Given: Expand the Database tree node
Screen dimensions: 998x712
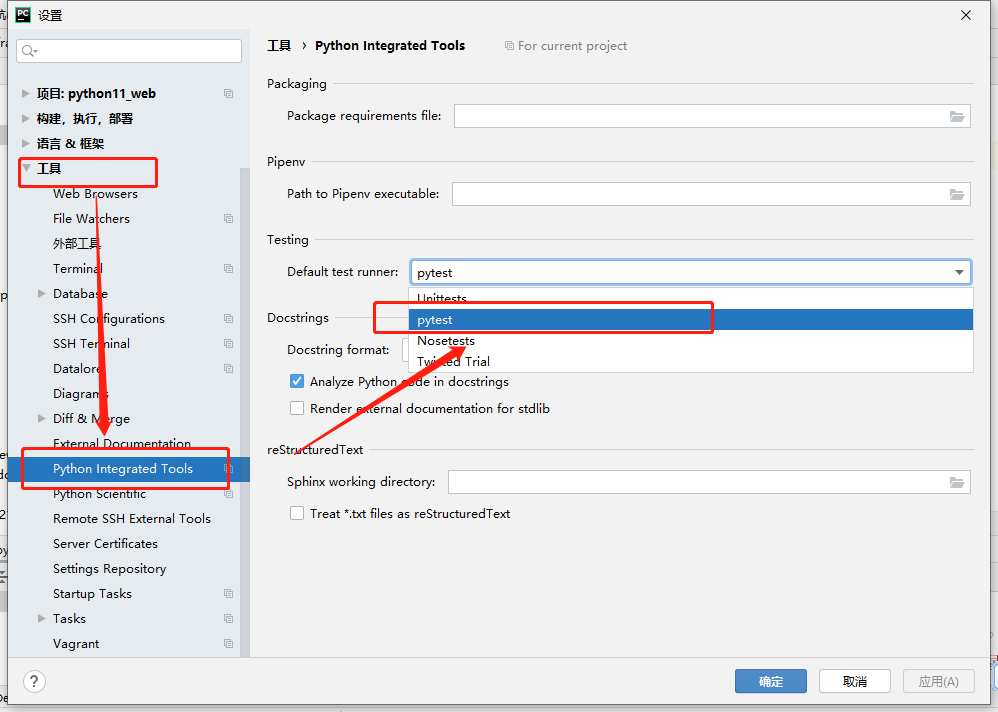Looking at the screenshot, I should point(41,294).
